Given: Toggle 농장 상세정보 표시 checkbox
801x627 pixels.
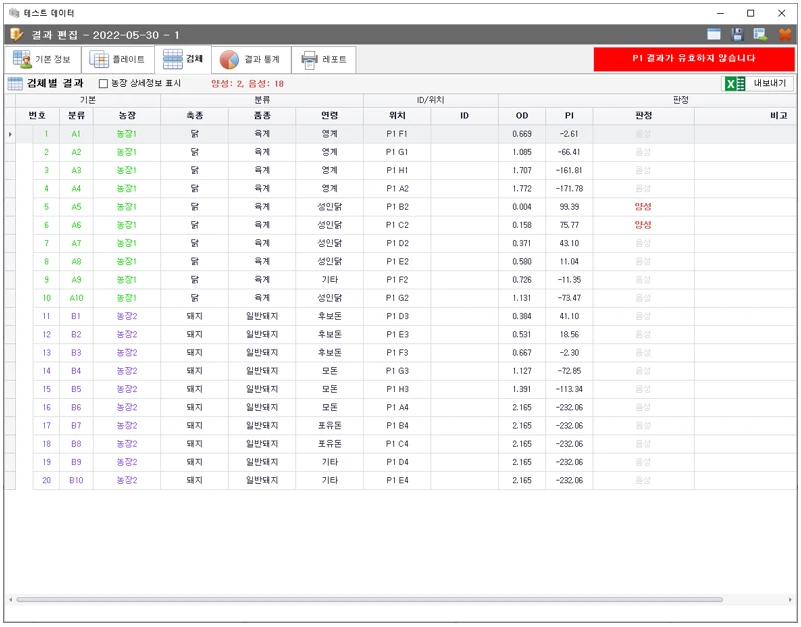Looking at the screenshot, I should click(x=103, y=83).
